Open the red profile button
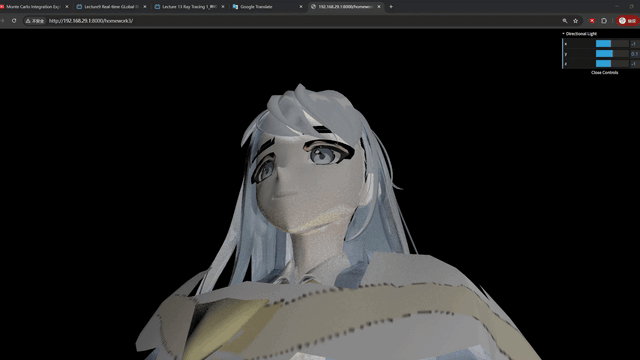The height and width of the screenshot is (360, 640). 627,21
